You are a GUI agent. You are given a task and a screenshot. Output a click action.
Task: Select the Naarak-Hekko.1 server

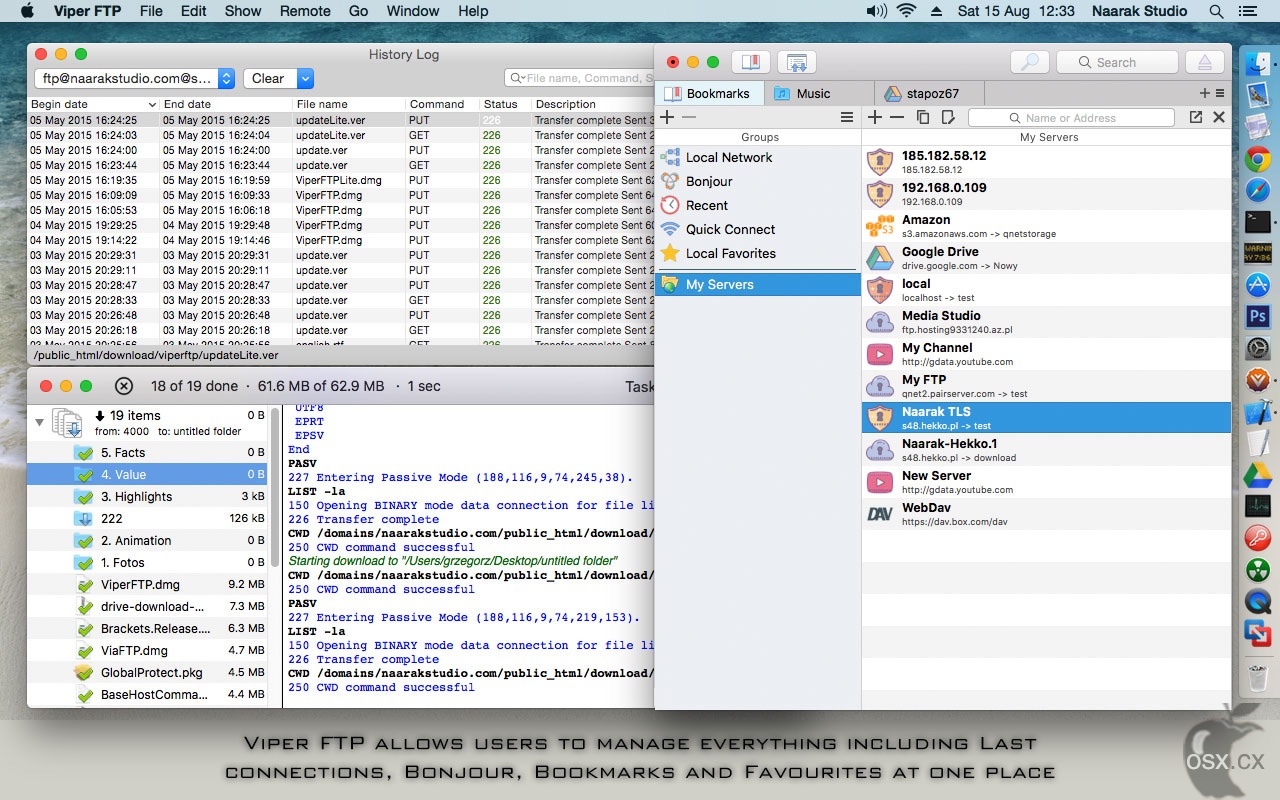(x=1046, y=450)
